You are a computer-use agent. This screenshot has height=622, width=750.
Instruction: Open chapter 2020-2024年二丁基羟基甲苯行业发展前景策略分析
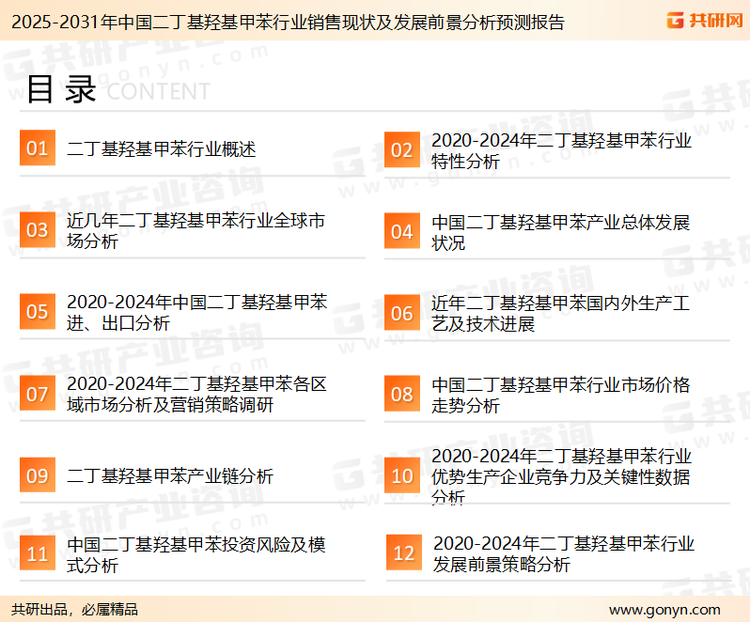click(x=563, y=554)
